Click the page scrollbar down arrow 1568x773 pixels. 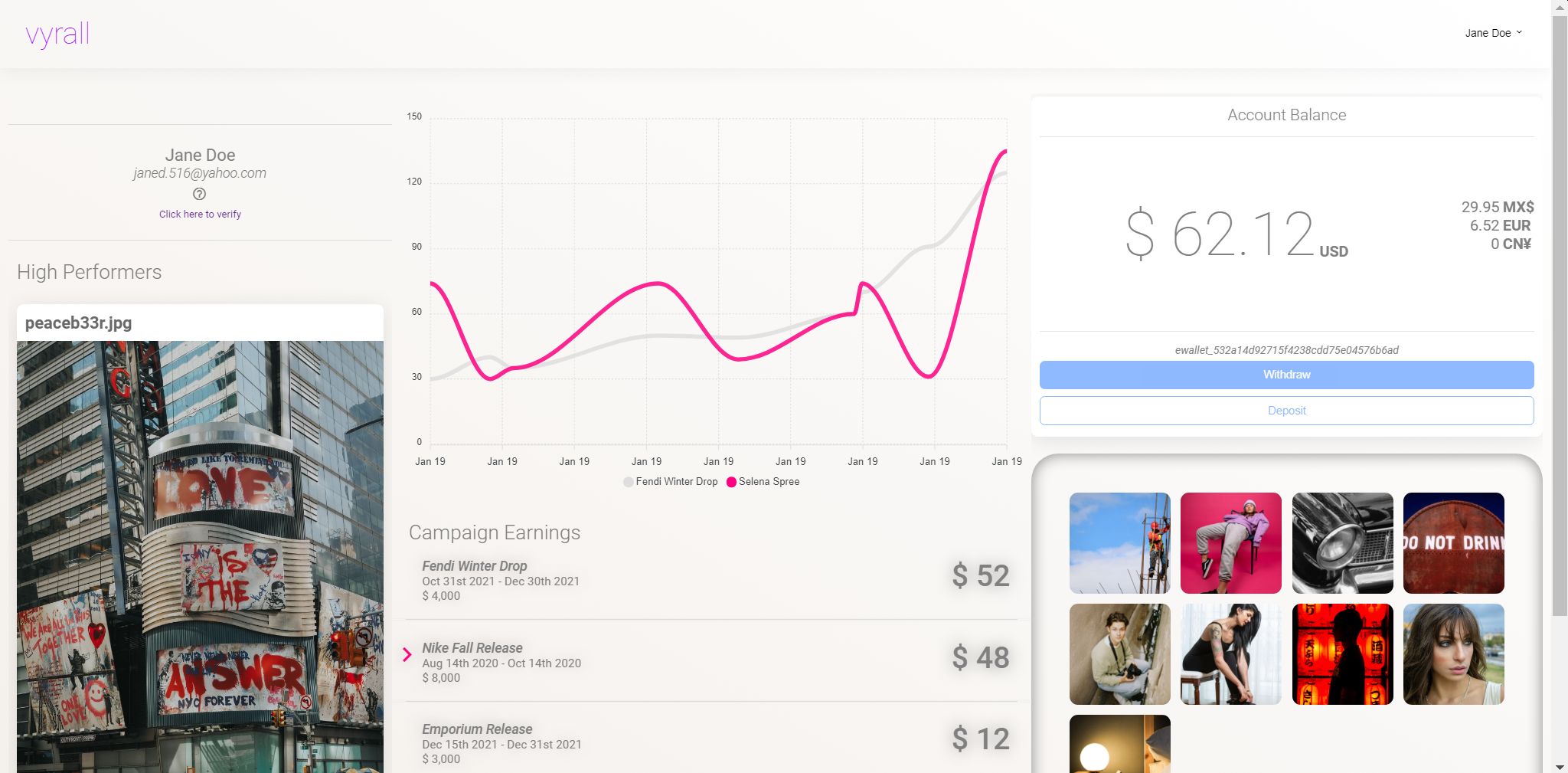click(1560, 766)
